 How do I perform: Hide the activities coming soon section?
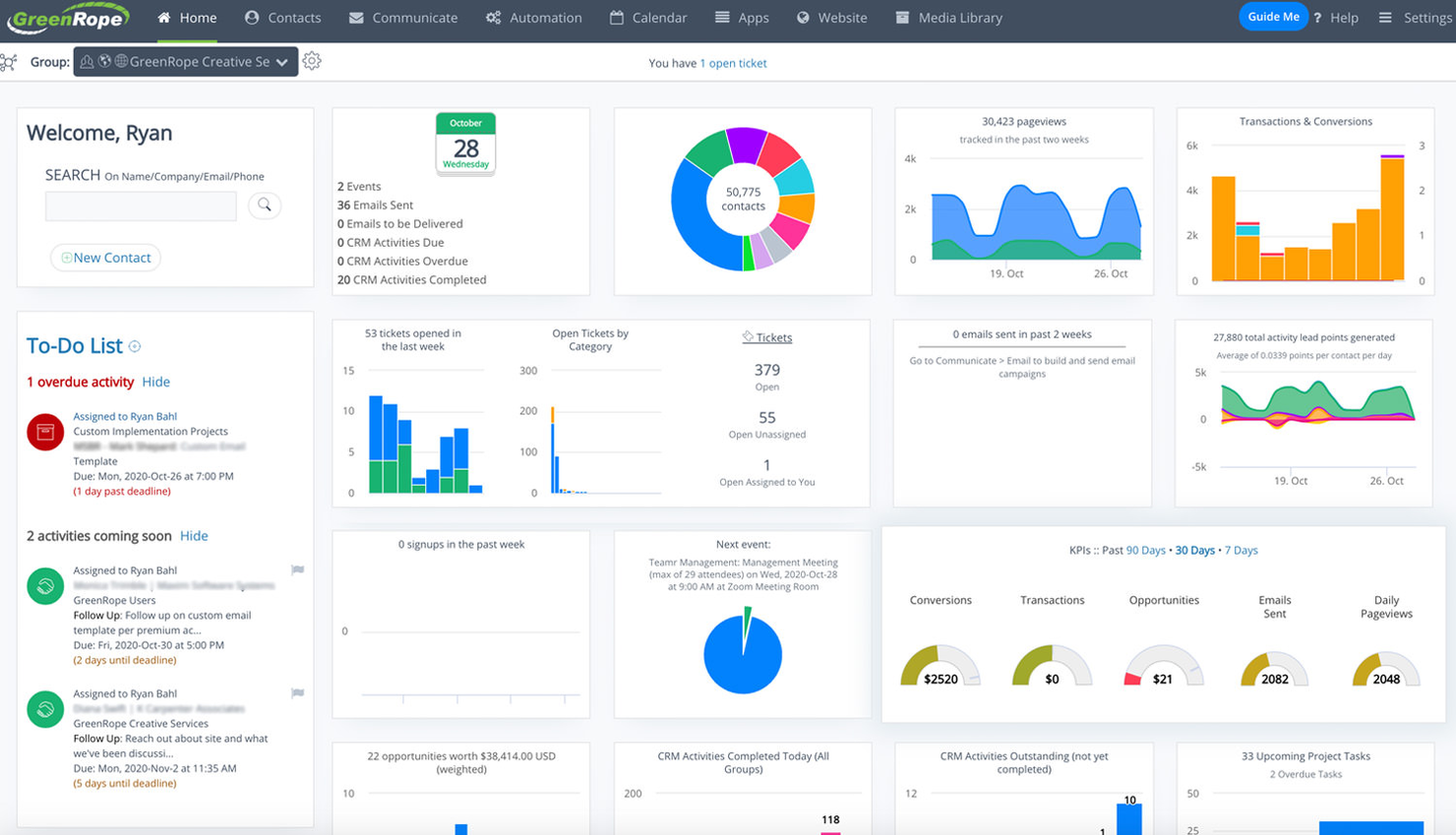pyautogui.click(x=193, y=535)
